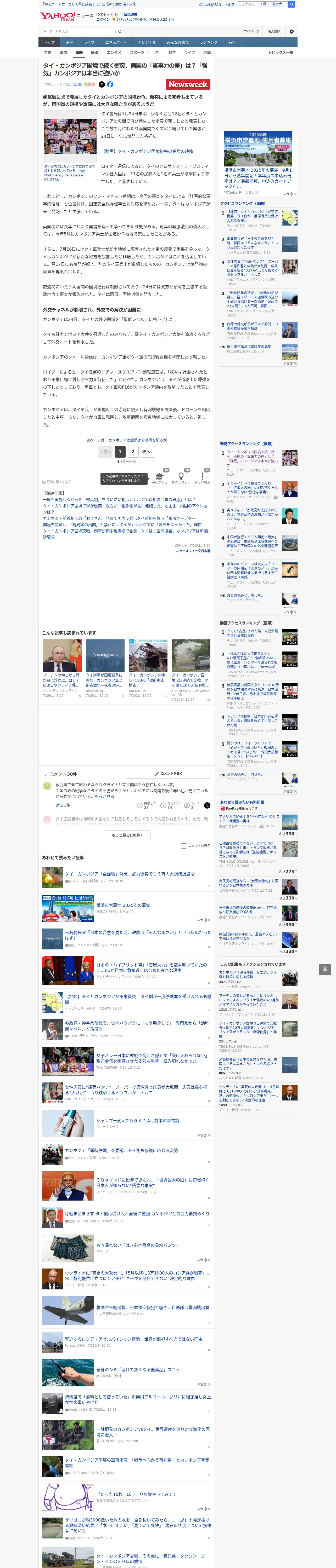The width and height of the screenshot is (336, 1568).
Task: Select the ライブ navigation tab
Action: click(x=89, y=43)
